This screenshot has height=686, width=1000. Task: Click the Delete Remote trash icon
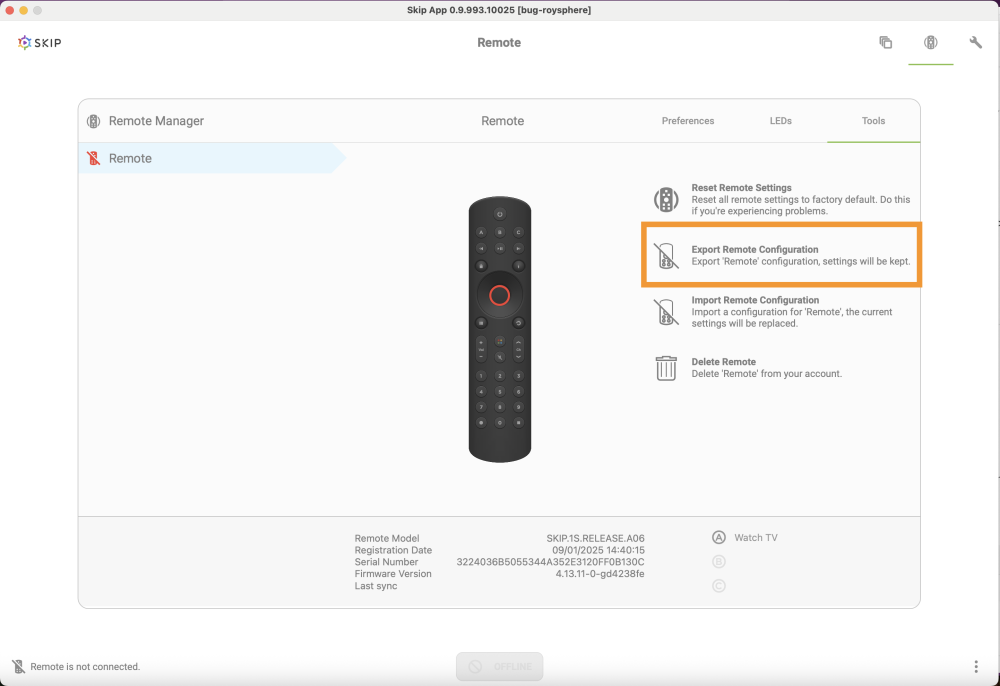tap(666, 368)
